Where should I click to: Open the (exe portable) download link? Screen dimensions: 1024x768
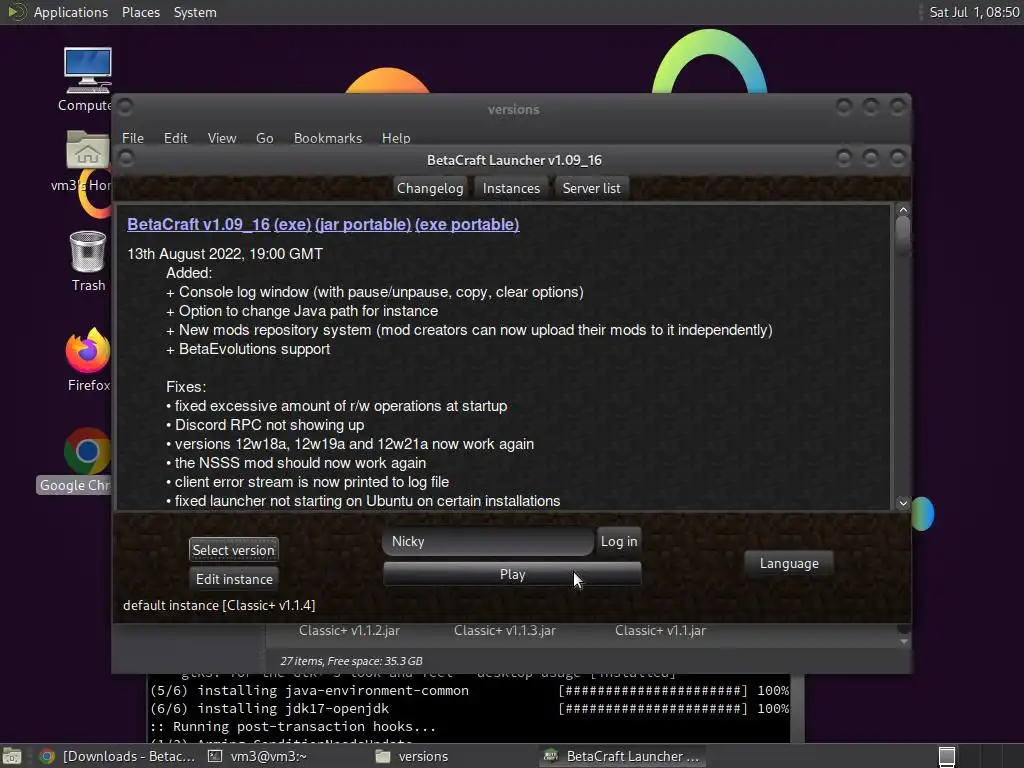point(467,224)
